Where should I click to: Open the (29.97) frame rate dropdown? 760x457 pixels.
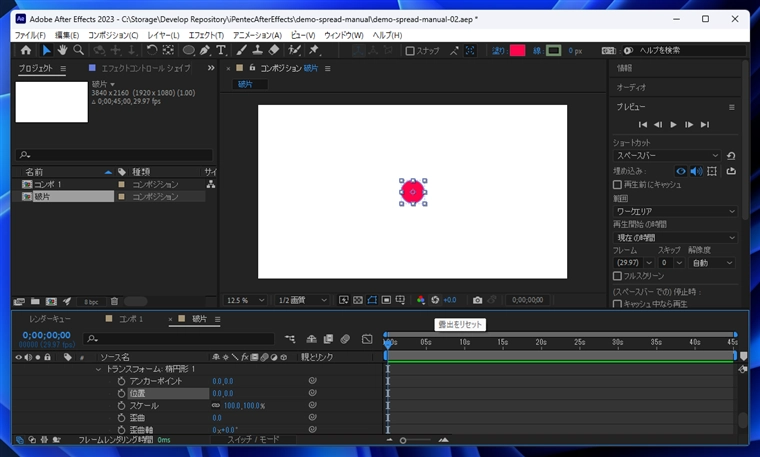point(633,263)
